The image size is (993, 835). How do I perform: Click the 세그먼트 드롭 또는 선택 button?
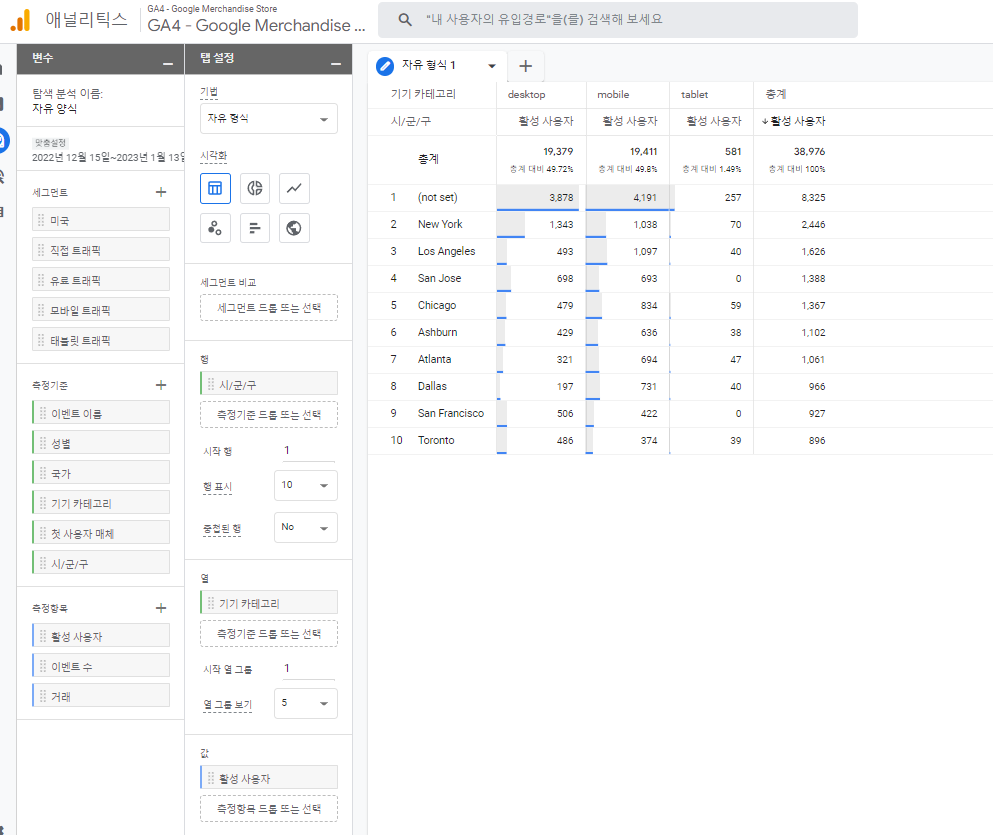(268, 308)
